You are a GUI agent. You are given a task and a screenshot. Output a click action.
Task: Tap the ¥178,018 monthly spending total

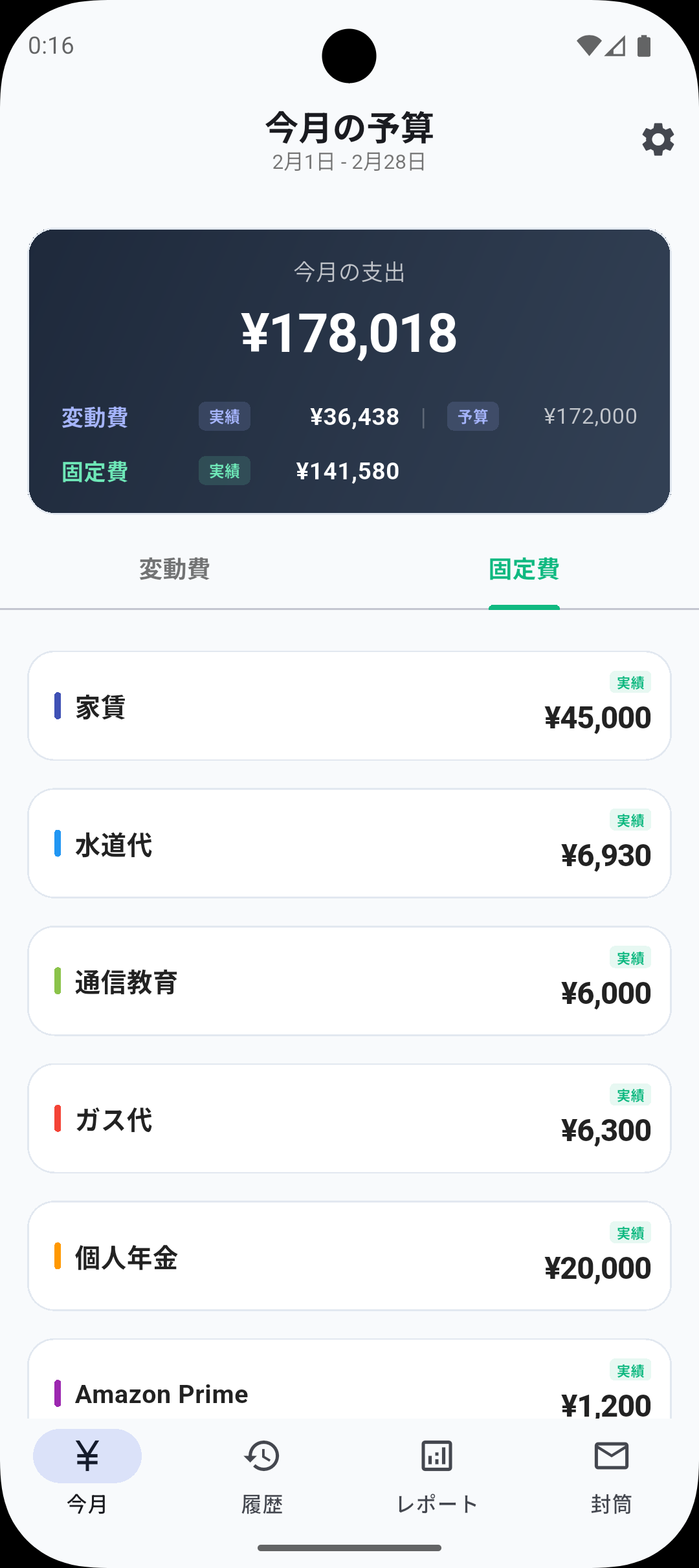pyautogui.click(x=349, y=333)
